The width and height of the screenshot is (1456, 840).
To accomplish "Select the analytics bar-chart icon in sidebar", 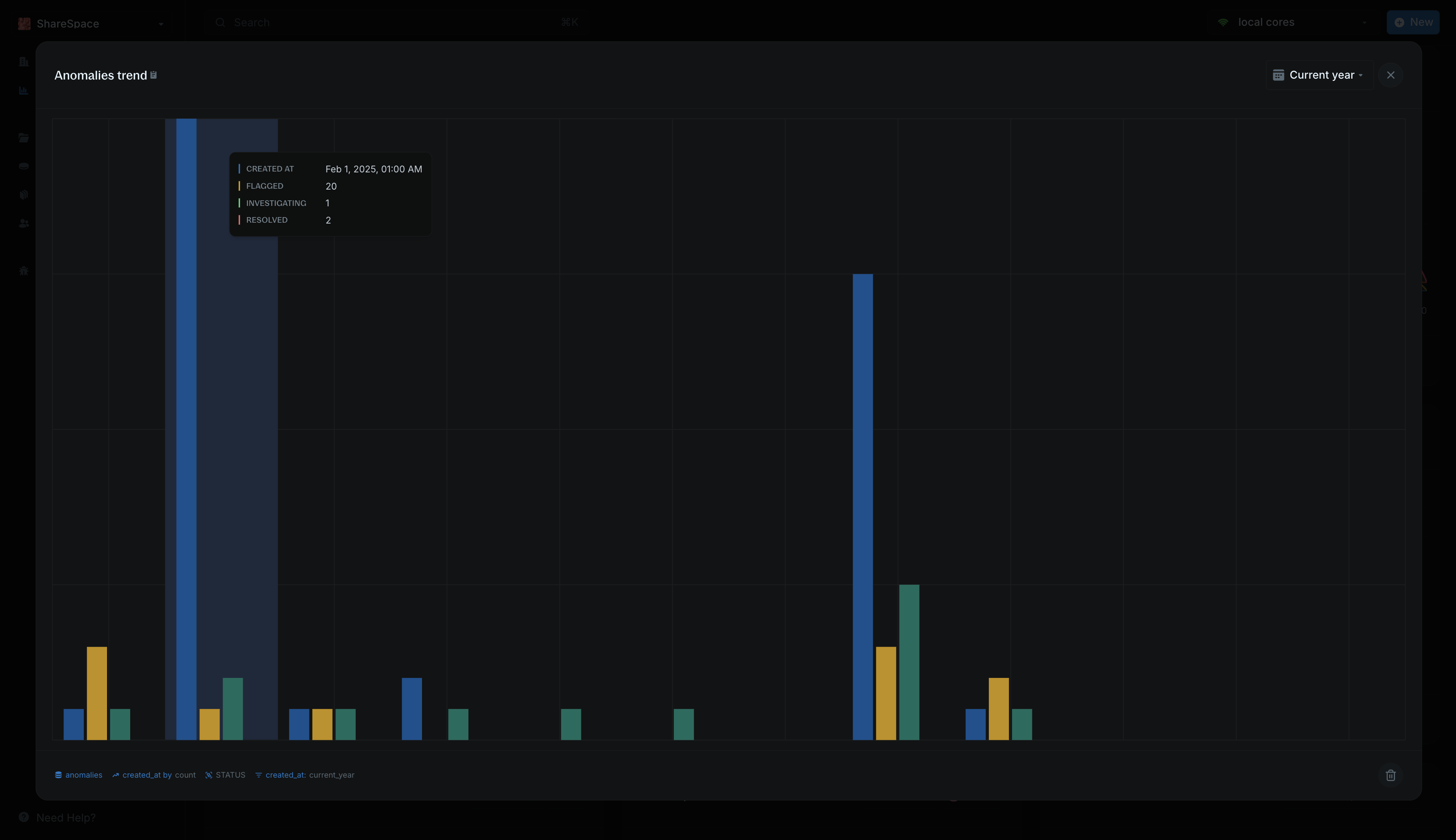I will pos(24,91).
